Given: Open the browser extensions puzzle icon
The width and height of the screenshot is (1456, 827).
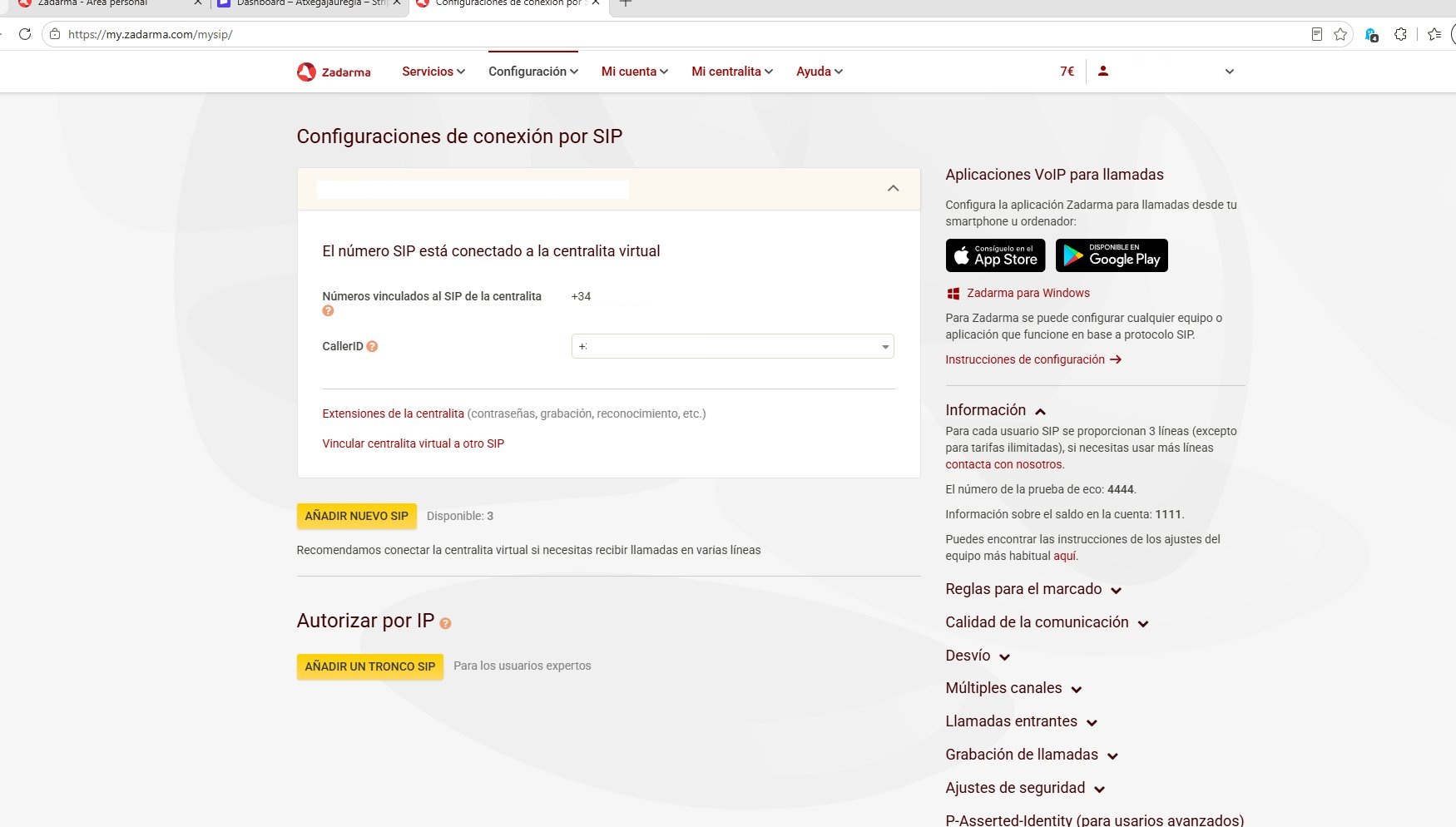Looking at the screenshot, I should pyautogui.click(x=1401, y=34).
